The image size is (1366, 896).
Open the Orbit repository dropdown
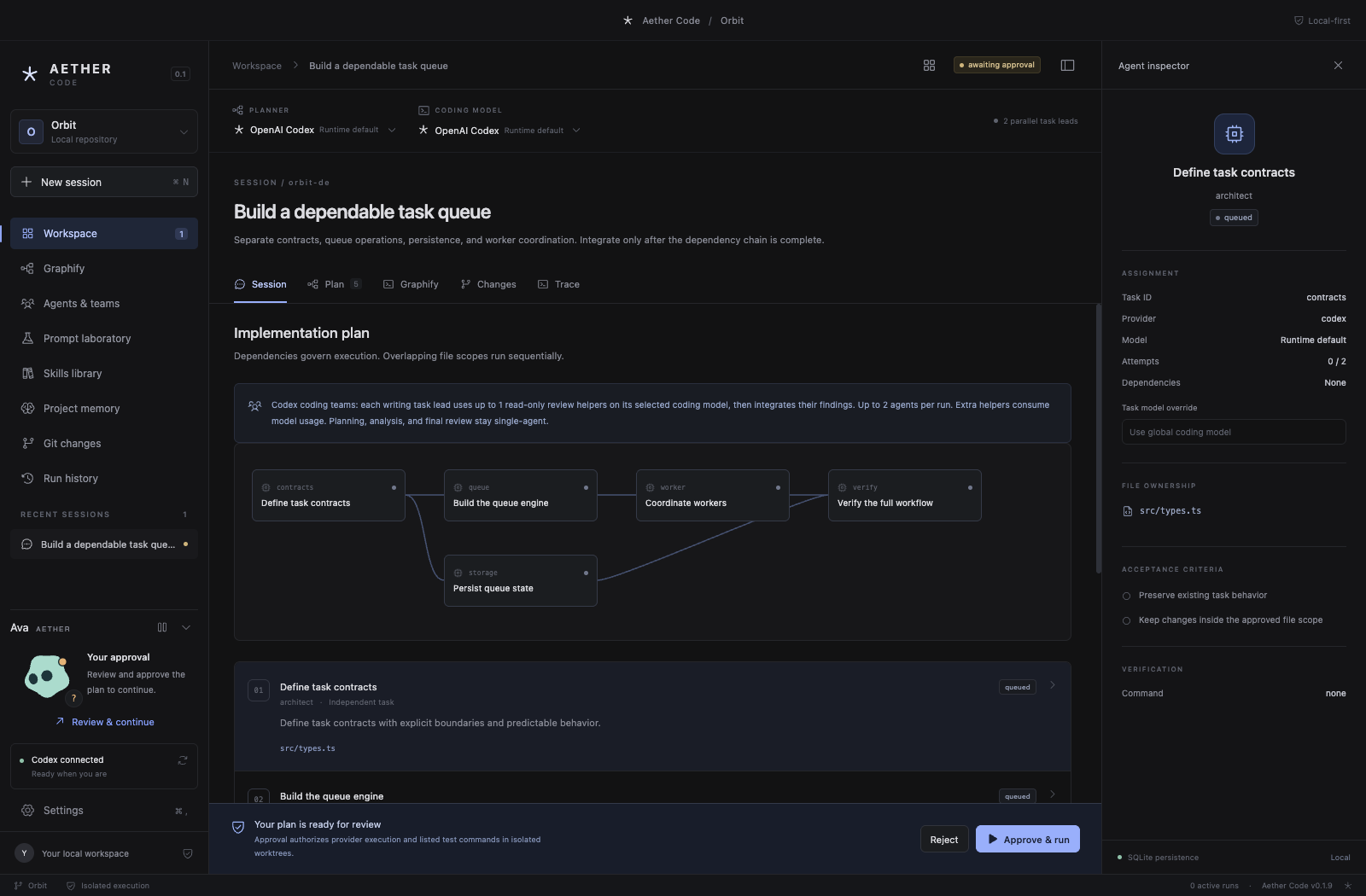point(104,131)
